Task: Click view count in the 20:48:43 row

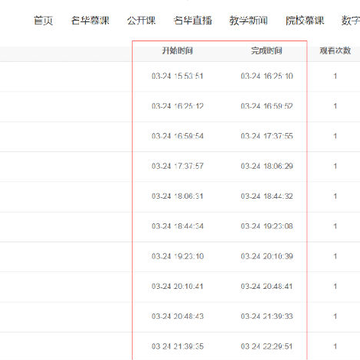Action: 335,316
